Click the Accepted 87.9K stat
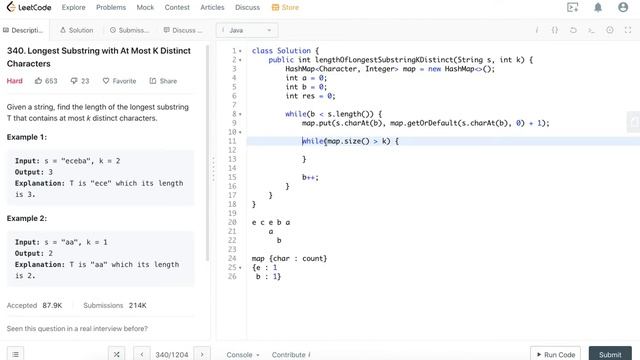The image size is (640, 360). 34,305
